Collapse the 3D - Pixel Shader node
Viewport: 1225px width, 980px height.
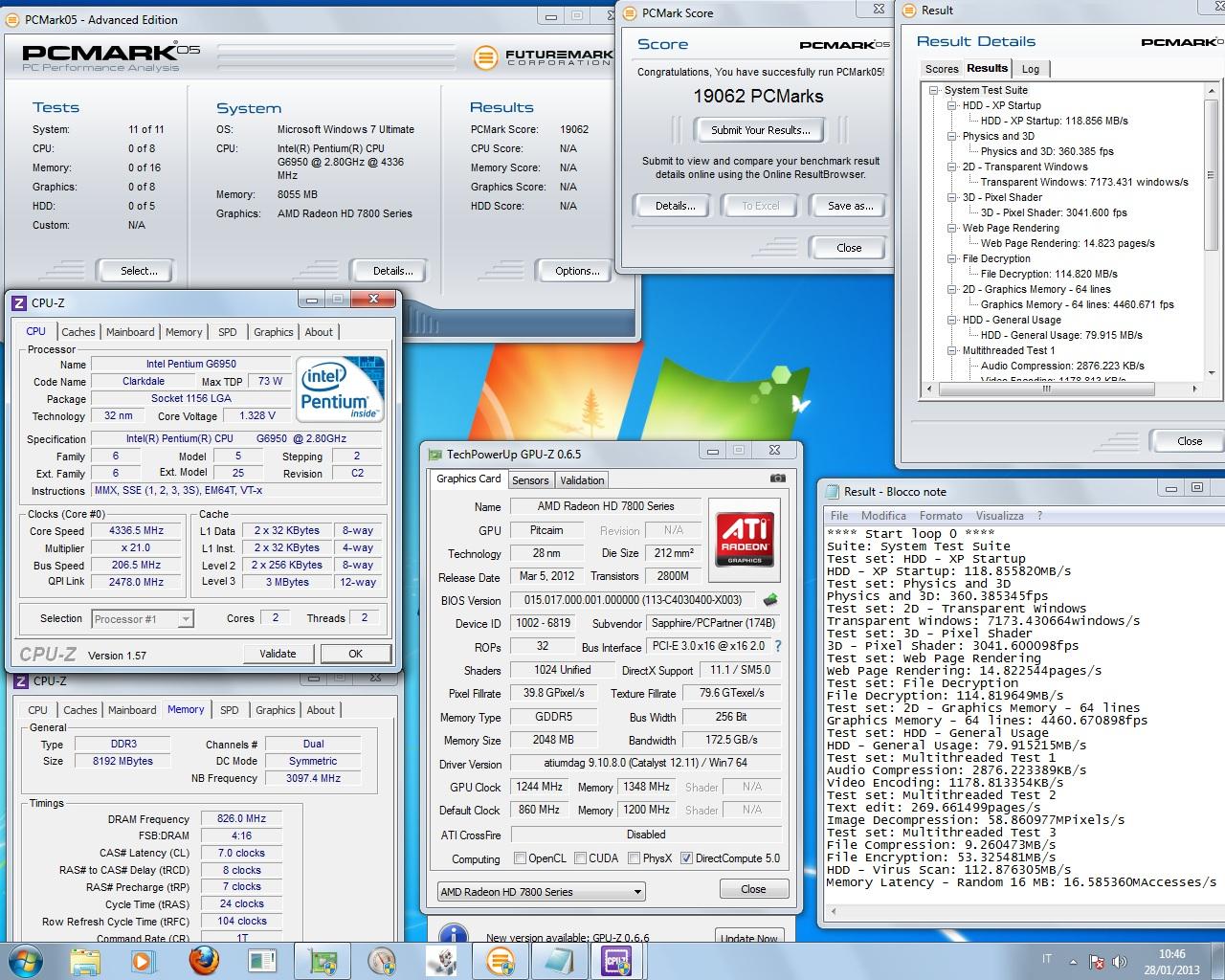952,197
